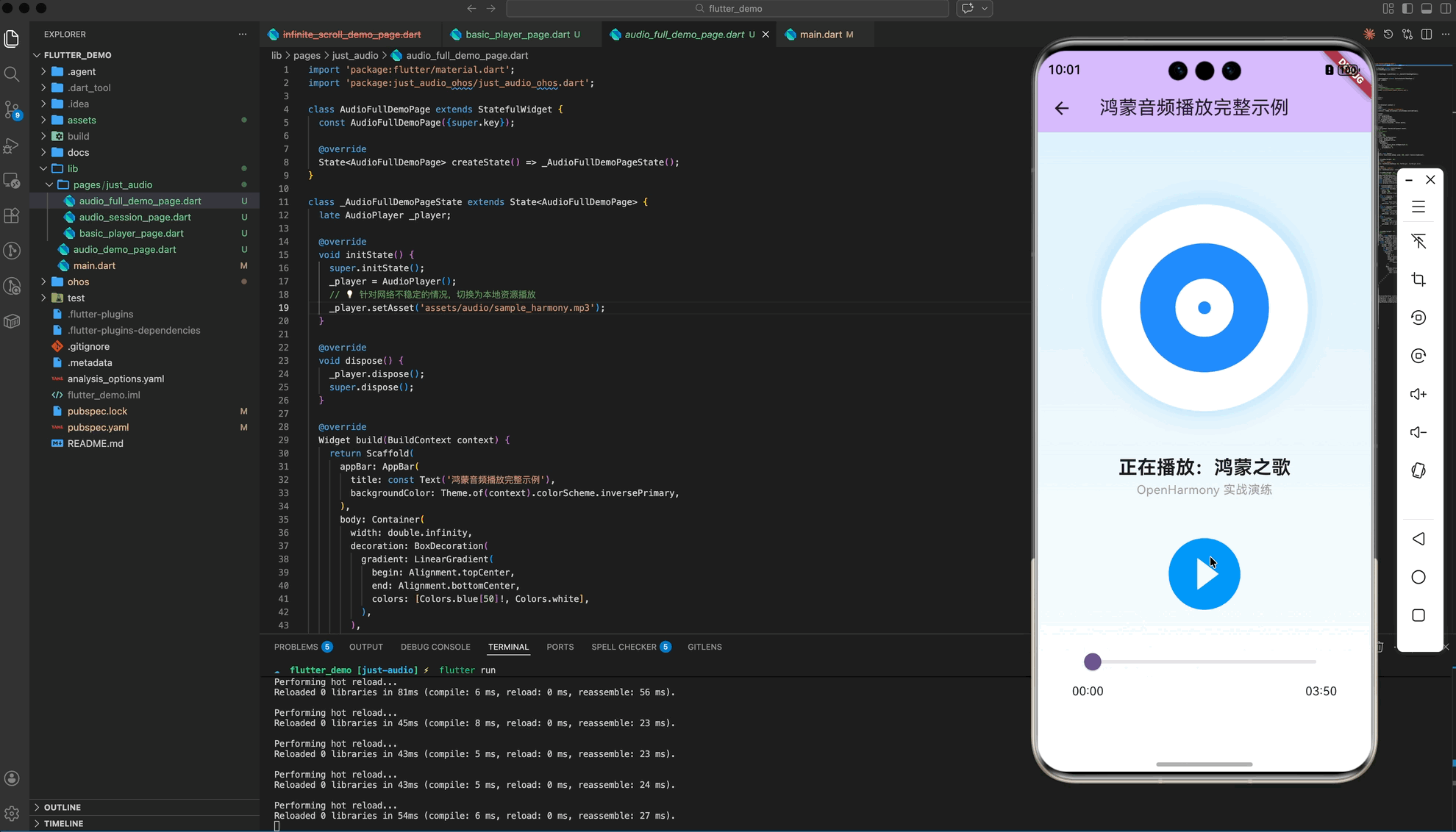Open Manage gear icon at bottom left
Image resolution: width=1456 pixels, height=832 pixels.
coord(12,814)
